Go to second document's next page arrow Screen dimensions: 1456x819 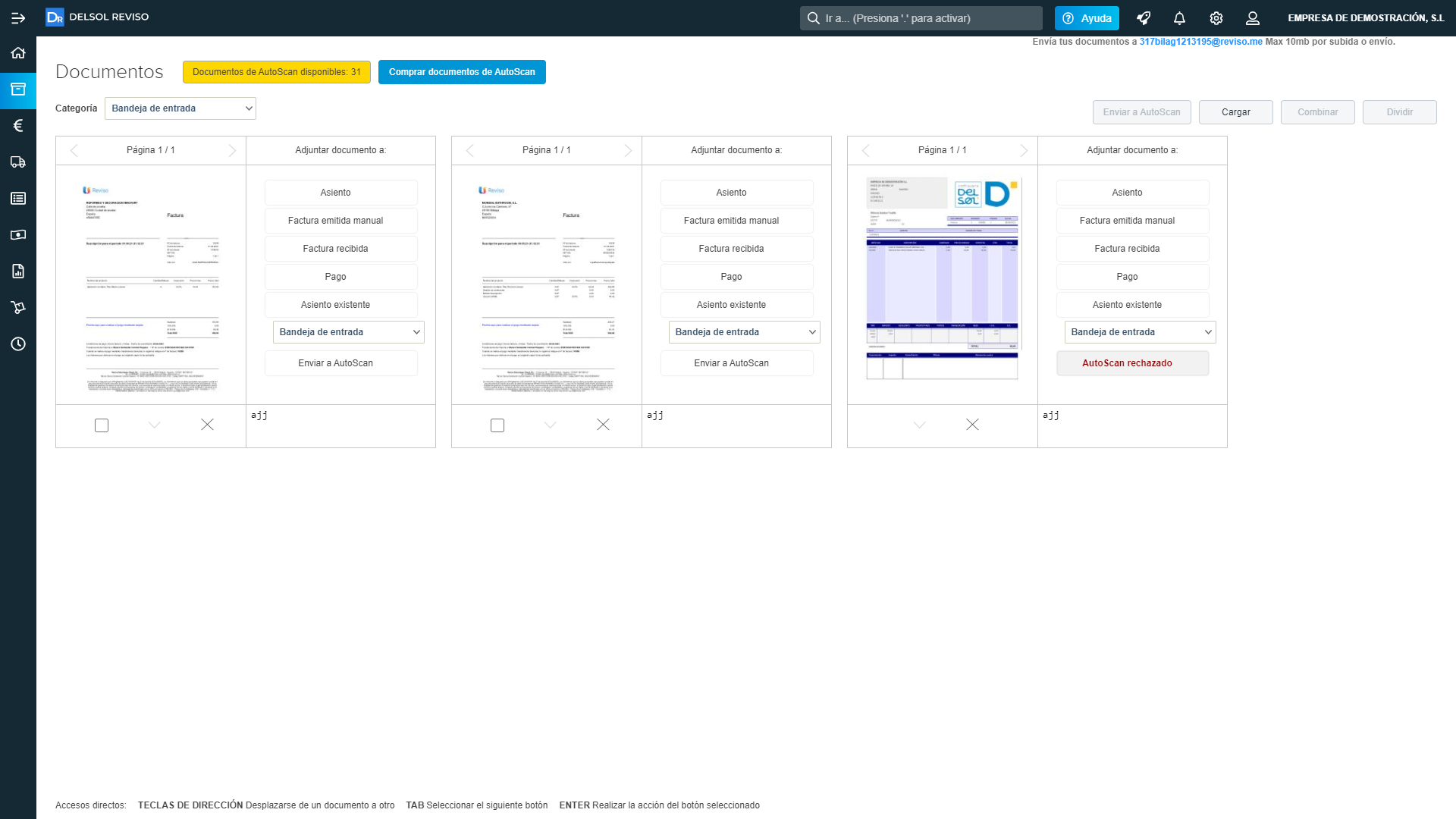point(628,150)
